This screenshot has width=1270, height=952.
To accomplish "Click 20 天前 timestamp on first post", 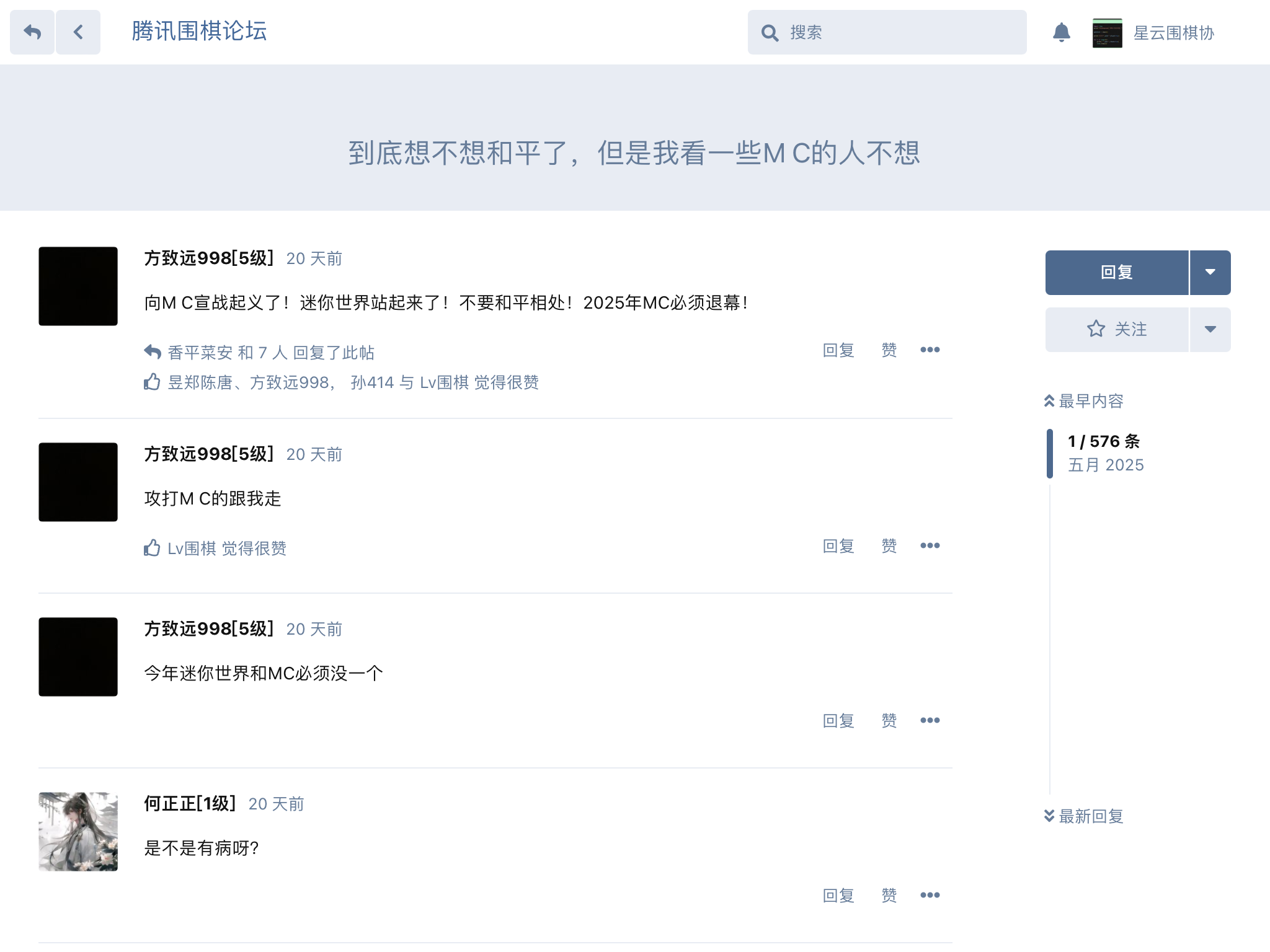I will point(314,259).
